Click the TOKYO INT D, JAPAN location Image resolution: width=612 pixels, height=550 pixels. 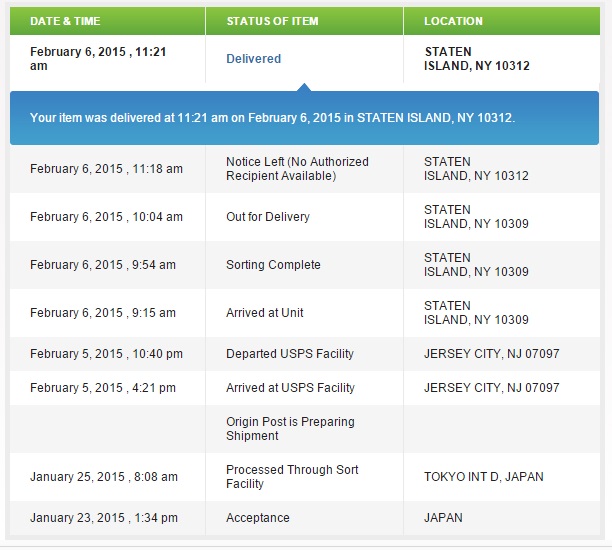(484, 477)
